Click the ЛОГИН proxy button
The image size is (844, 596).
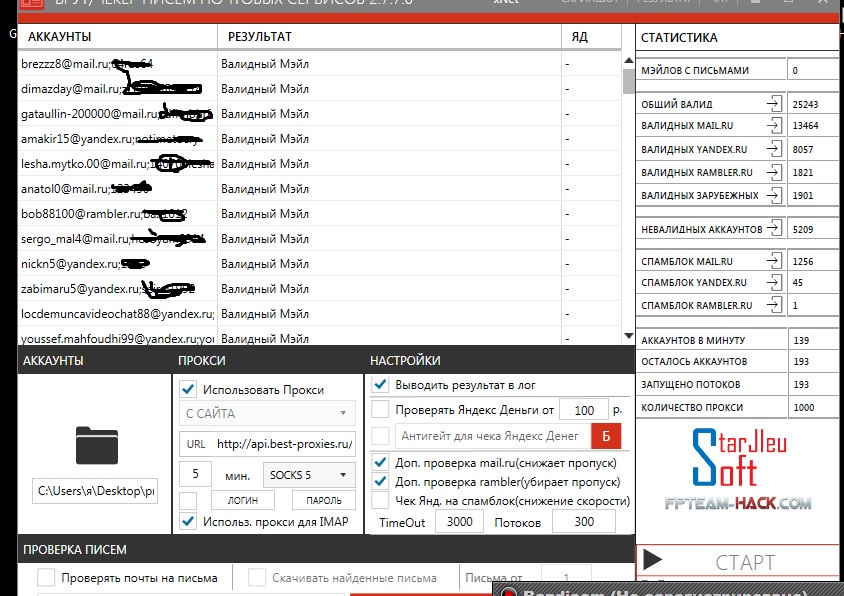pyautogui.click(x=243, y=500)
